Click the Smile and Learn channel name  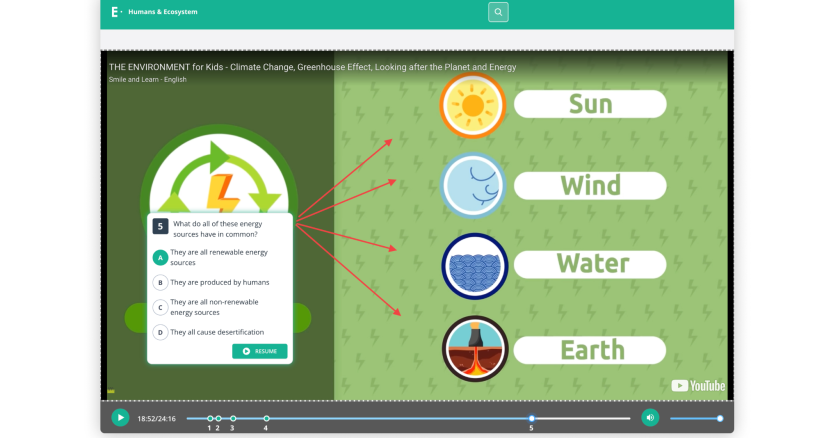click(x=147, y=79)
